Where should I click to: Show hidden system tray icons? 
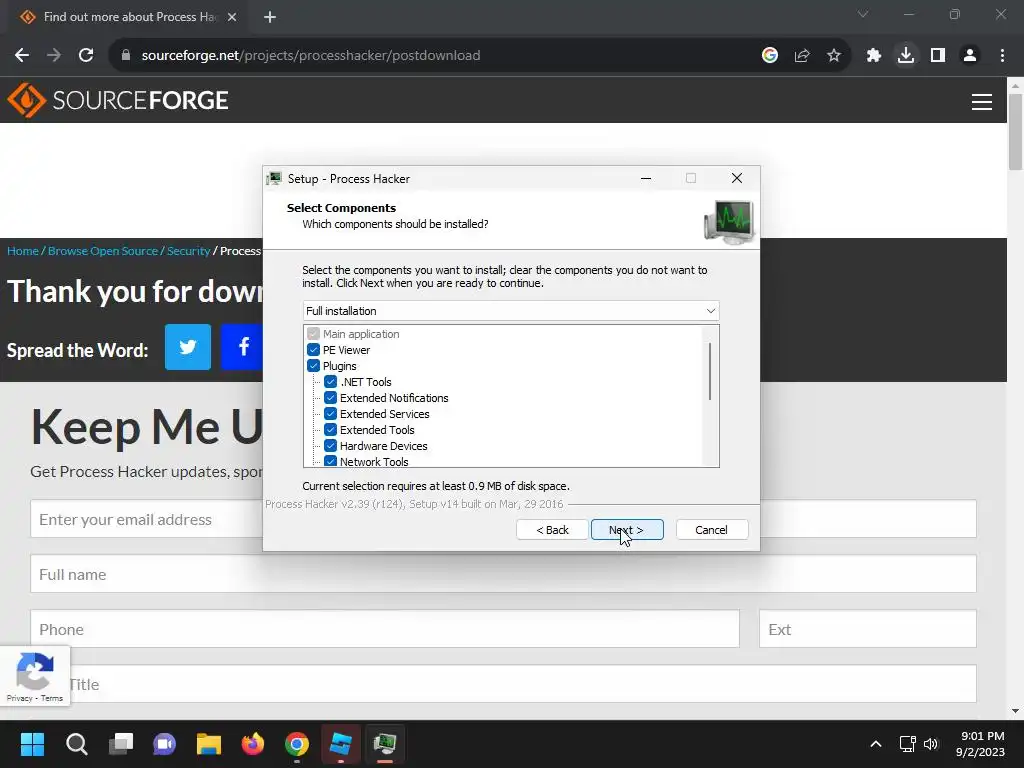(876, 744)
